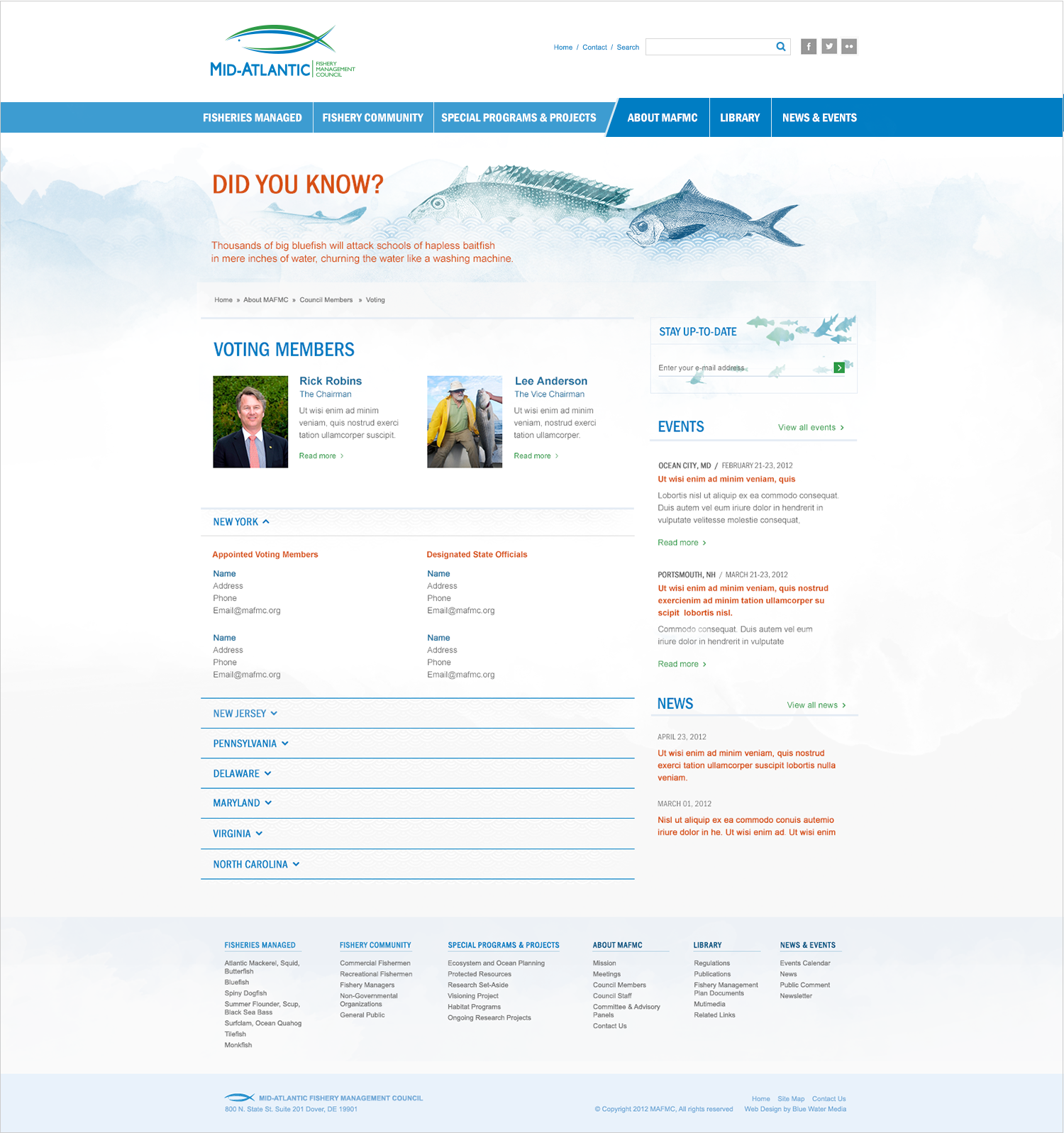This screenshot has width=1064, height=1133.
Task: Open Web Design by Blue Water Media
Action: [795, 1110]
